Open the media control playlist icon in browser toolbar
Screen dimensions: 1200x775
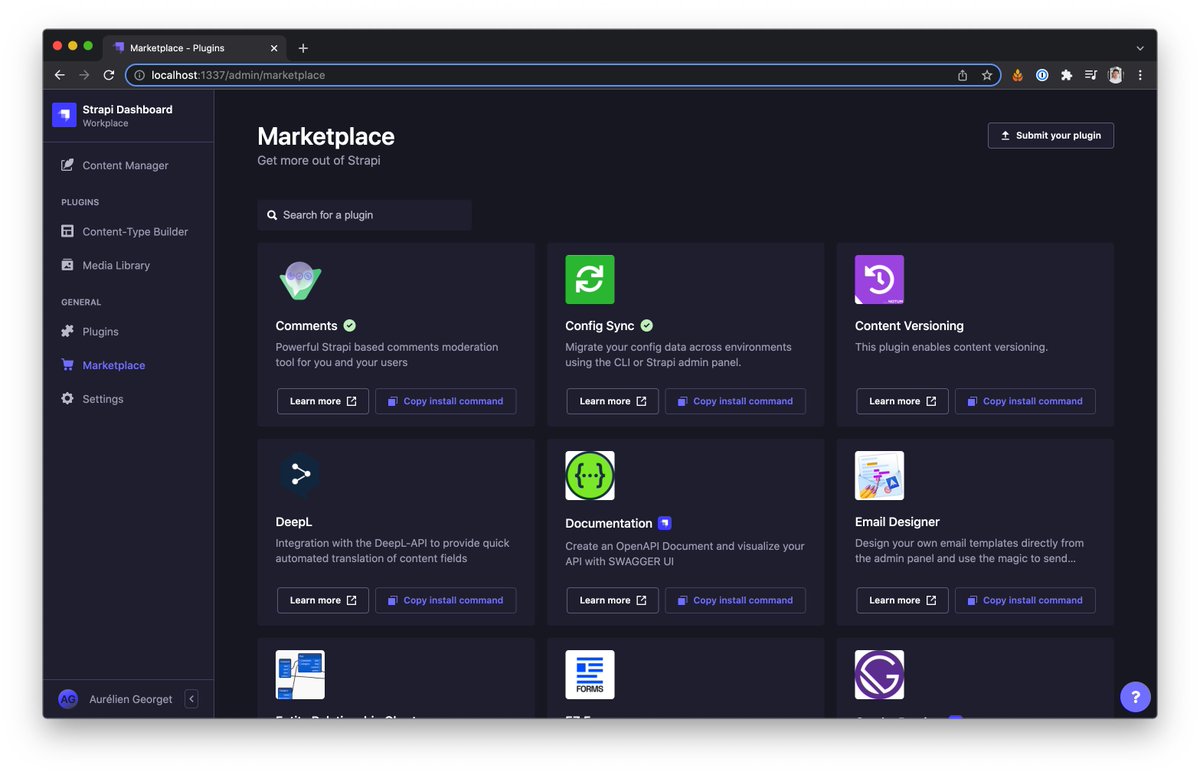coord(1091,75)
